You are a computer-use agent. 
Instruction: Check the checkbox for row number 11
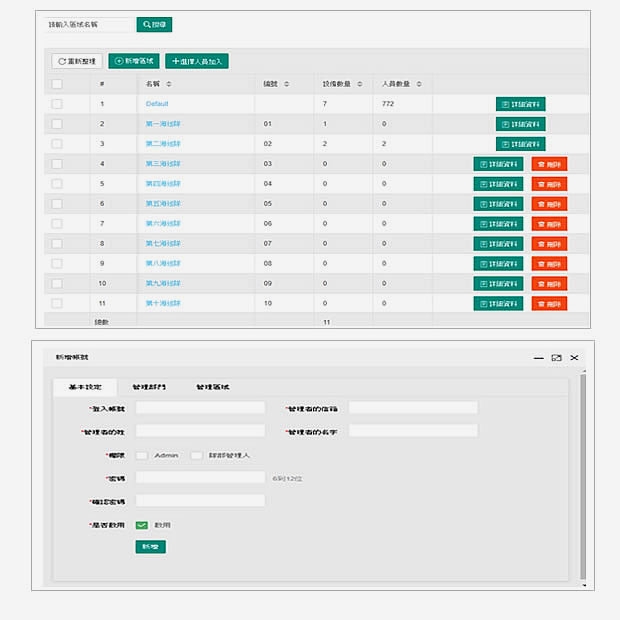(x=57, y=303)
